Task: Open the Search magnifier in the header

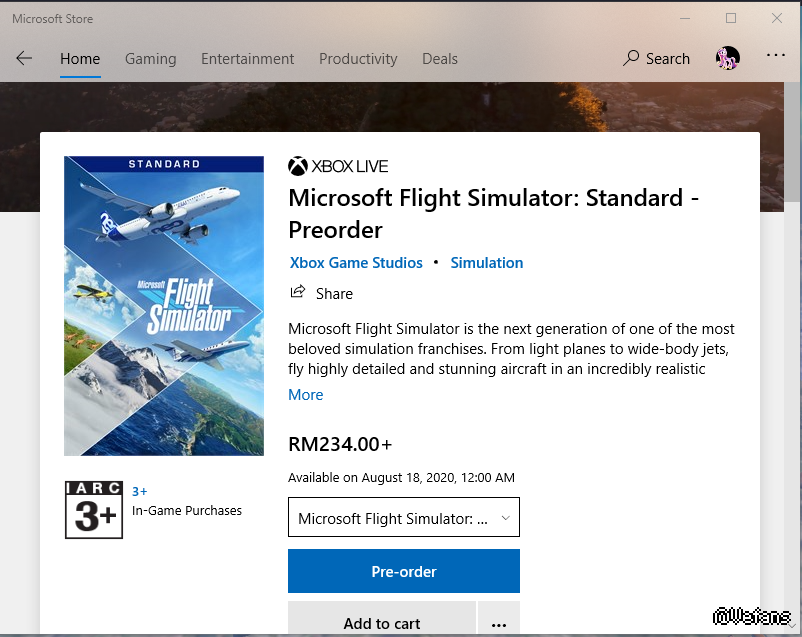Action: (631, 58)
